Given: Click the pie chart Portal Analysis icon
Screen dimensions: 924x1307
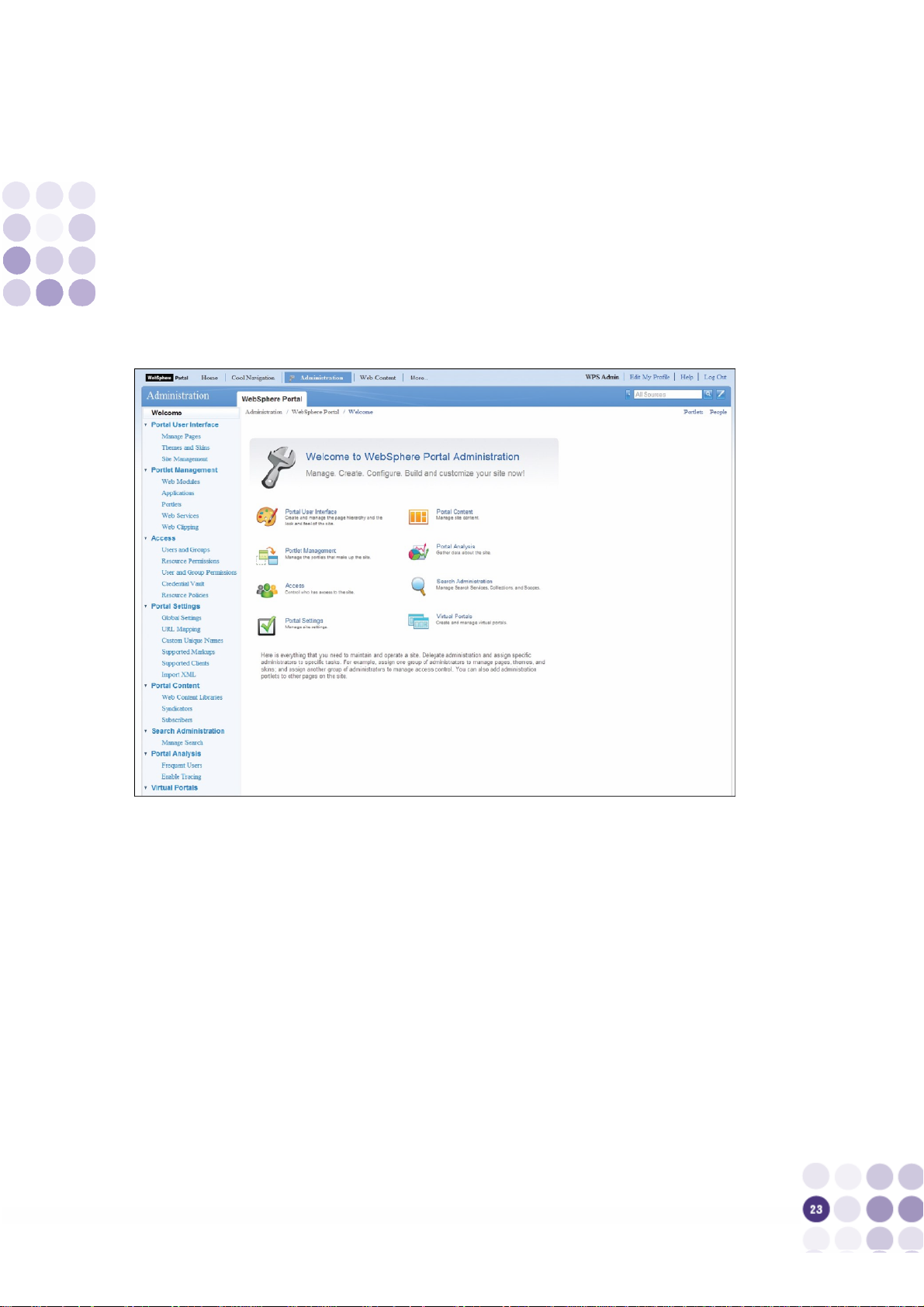Looking at the screenshot, I should point(419,551).
